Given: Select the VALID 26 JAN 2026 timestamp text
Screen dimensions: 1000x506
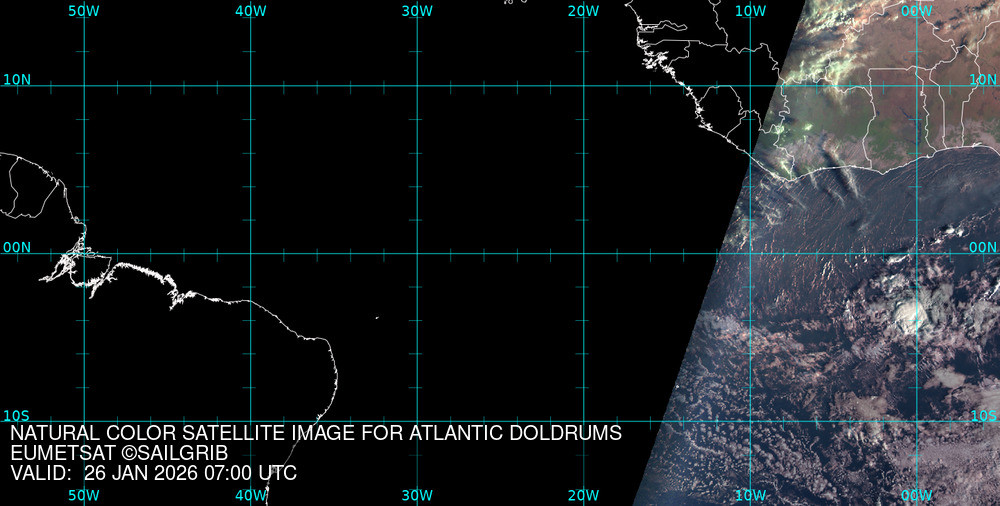Looking at the screenshot, I should [153, 473].
